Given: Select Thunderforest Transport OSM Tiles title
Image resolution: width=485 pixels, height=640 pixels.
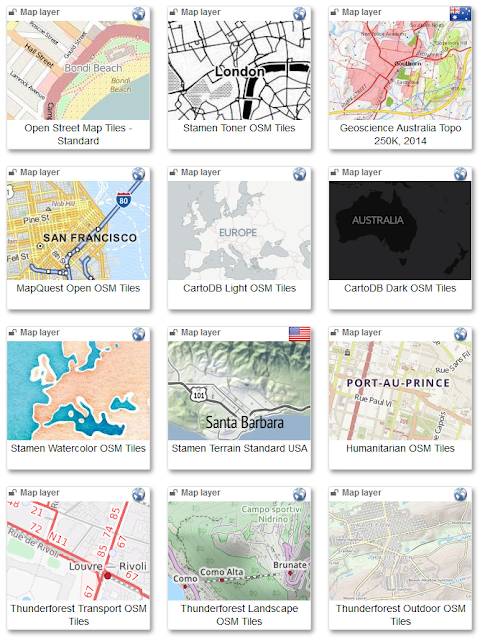Looking at the screenshot, I should tap(78, 615).
